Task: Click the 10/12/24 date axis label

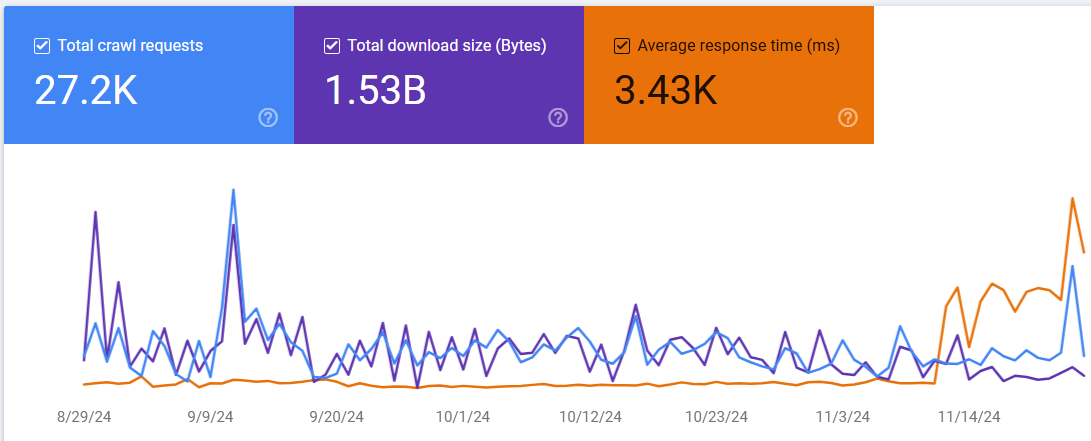Action: 590,416
